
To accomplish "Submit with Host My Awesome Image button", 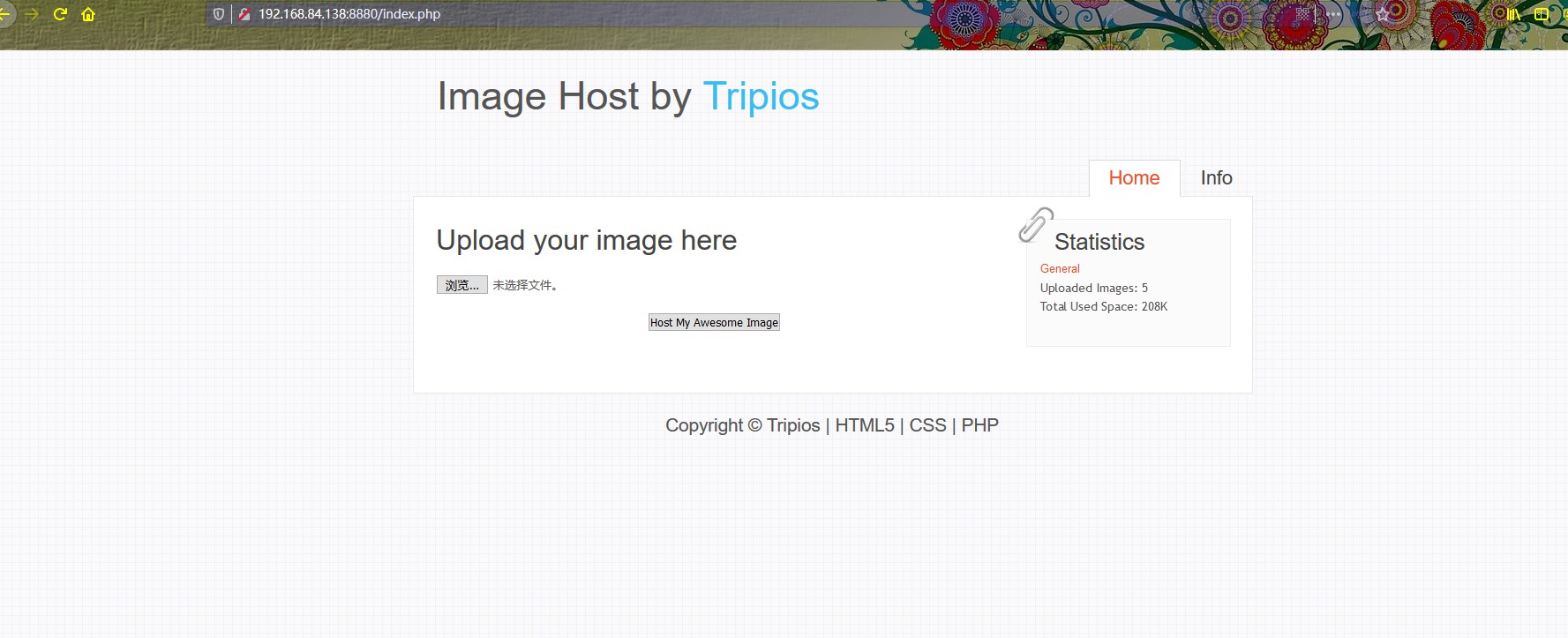I will [x=714, y=322].
